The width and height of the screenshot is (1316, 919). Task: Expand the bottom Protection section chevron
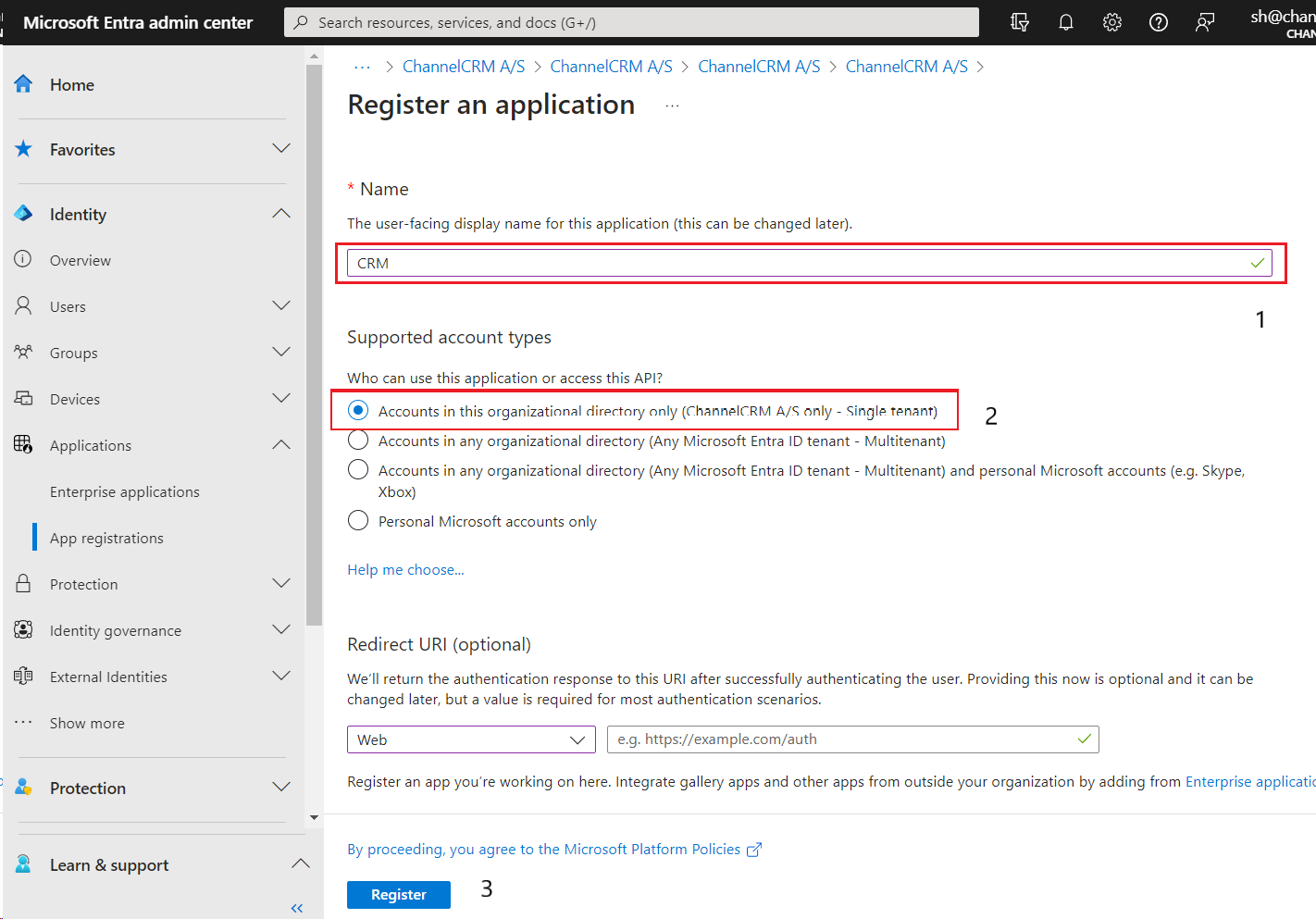[x=281, y=787]
